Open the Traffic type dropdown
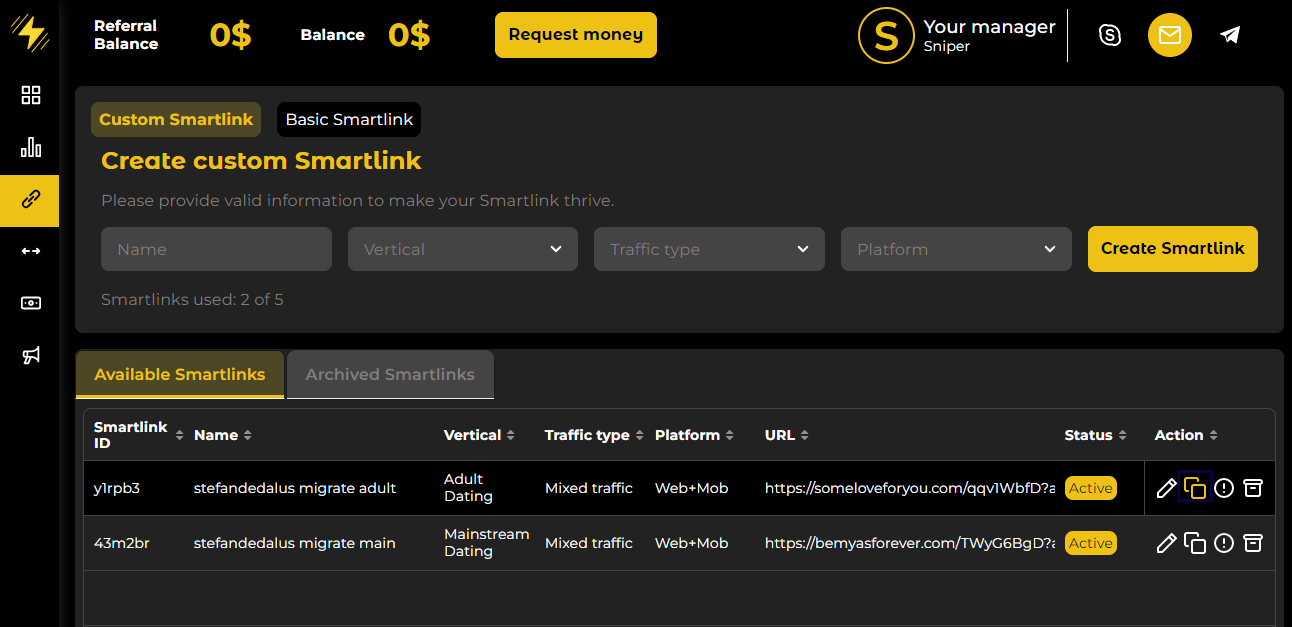 (x=709, y=249)
